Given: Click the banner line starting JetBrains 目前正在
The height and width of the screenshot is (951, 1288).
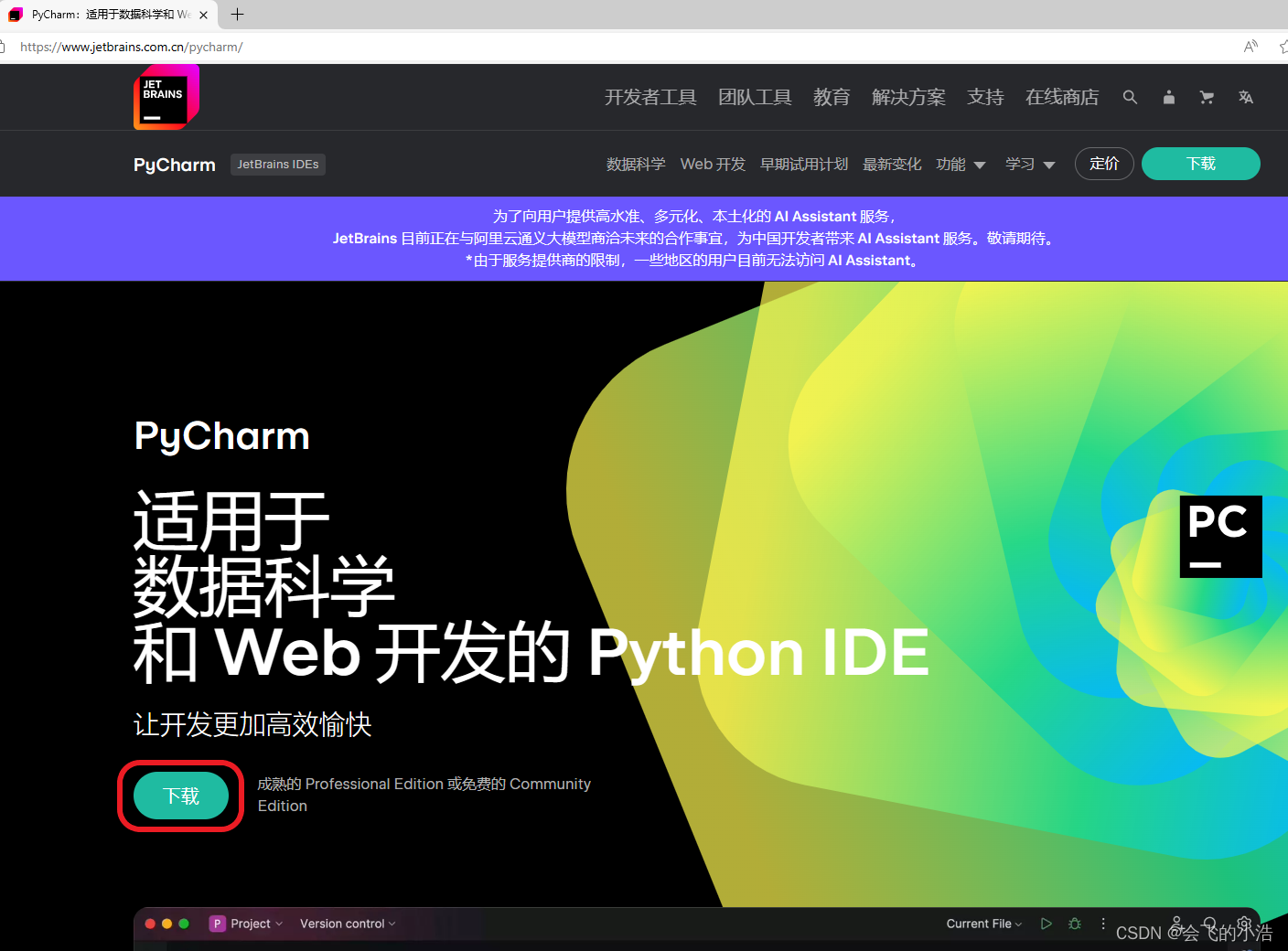Looking at the screenshot, I should tap(695, 238).
